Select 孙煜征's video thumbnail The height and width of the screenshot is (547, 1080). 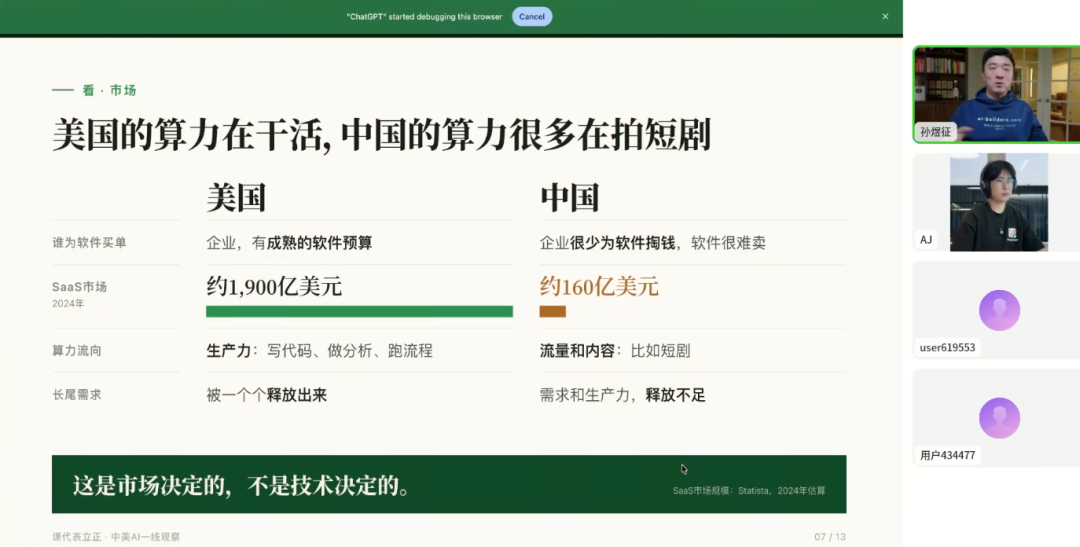click(x=997, y=94)
